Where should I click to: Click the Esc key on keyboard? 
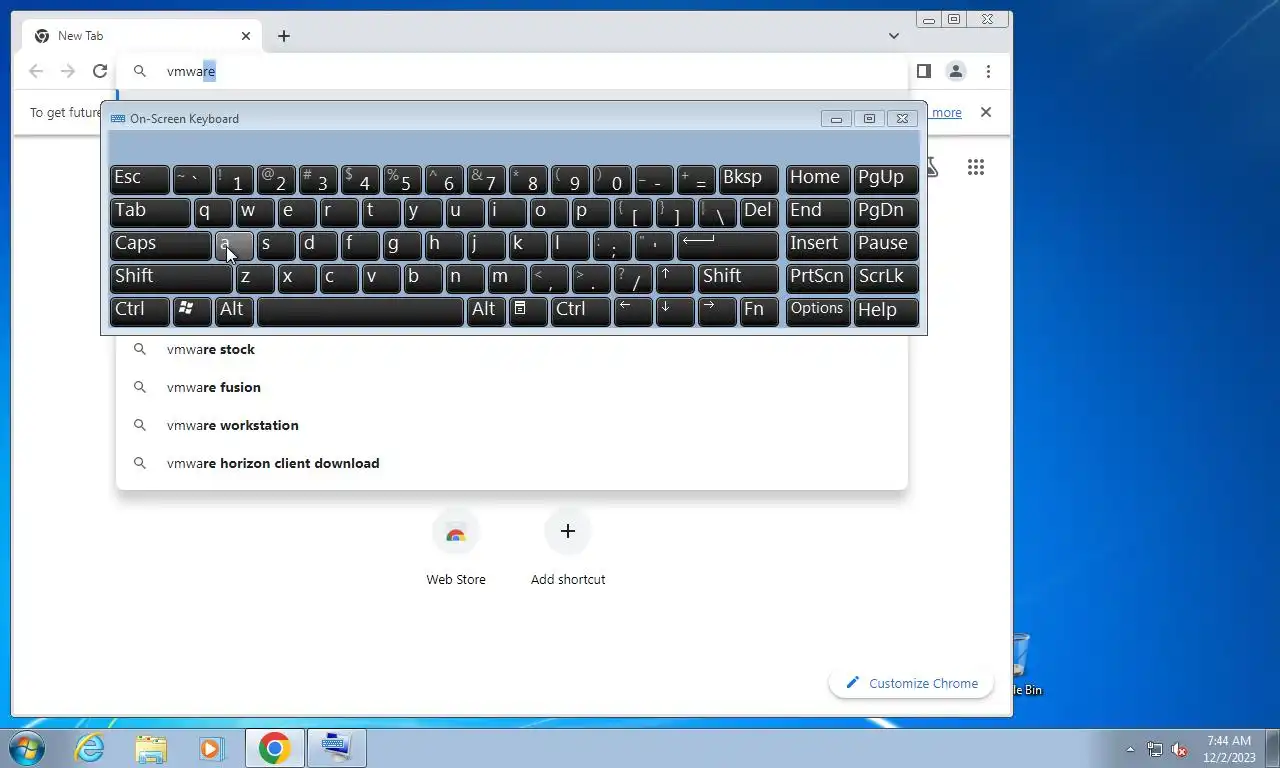tap(139, 179)
